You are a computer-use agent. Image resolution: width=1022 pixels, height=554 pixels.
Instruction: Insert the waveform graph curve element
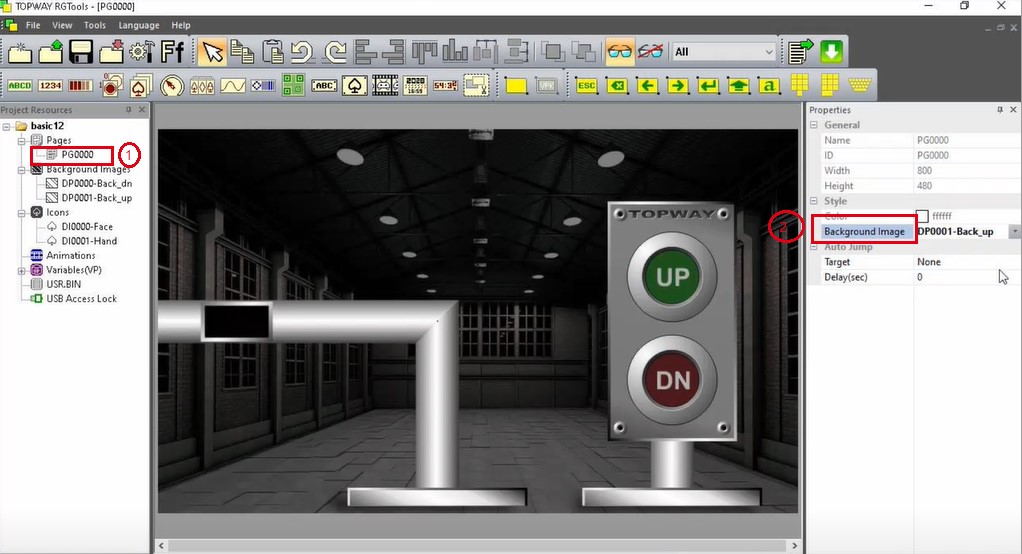tap(233, 86)
